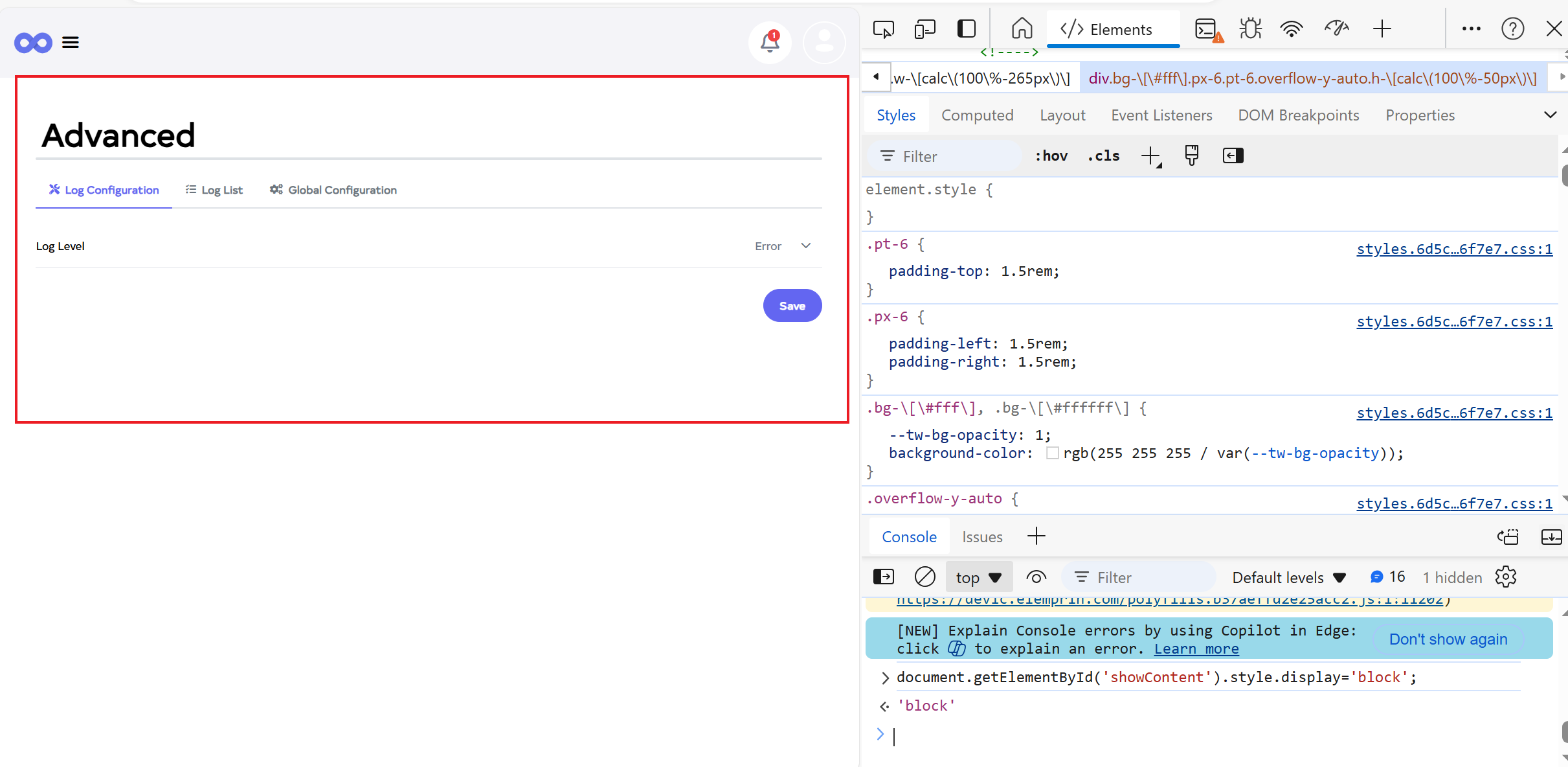Switch to the Log List tab
The height and width of the screenshot is (767, 1568).
[214, 190]
